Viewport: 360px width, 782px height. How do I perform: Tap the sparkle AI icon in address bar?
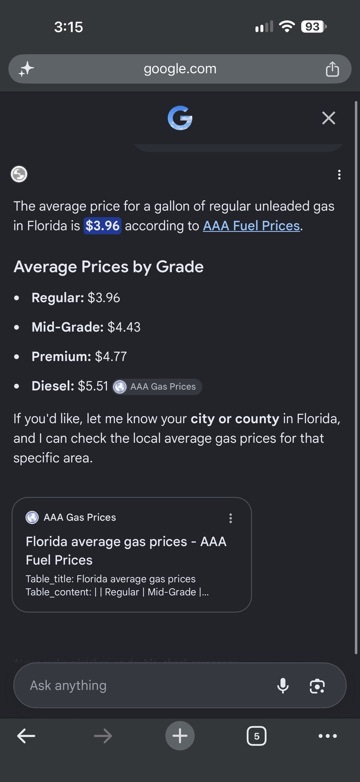click(x=26, y=69)
